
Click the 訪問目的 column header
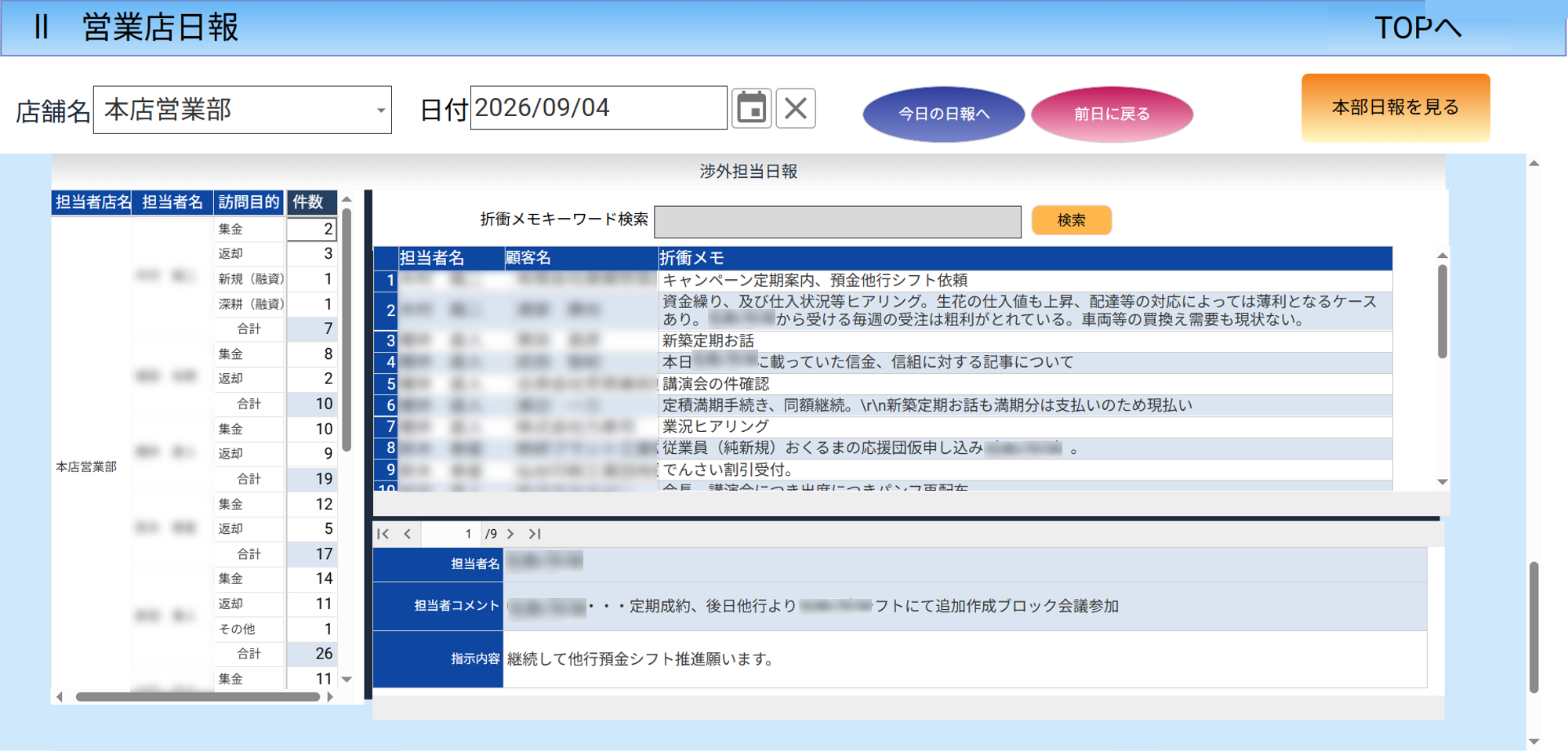coord(249,202)
